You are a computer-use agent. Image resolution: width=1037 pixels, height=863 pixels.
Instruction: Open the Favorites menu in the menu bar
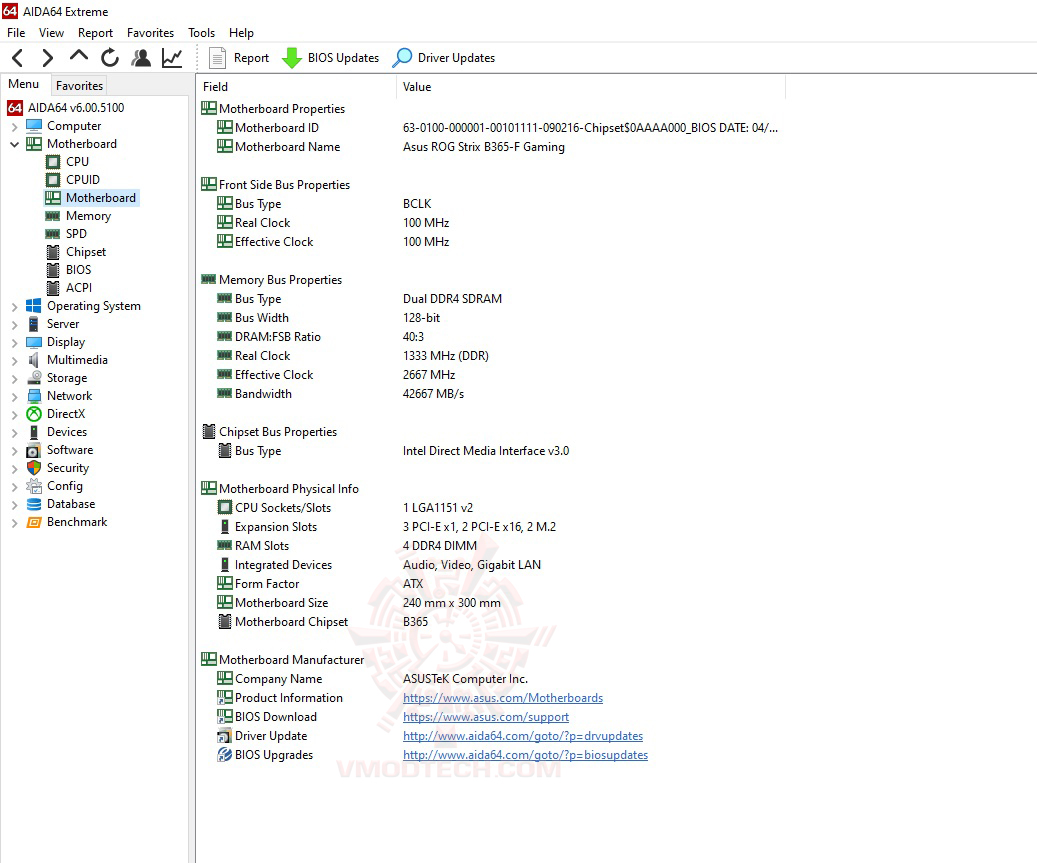pyautogui.click(x=150, y=32)
